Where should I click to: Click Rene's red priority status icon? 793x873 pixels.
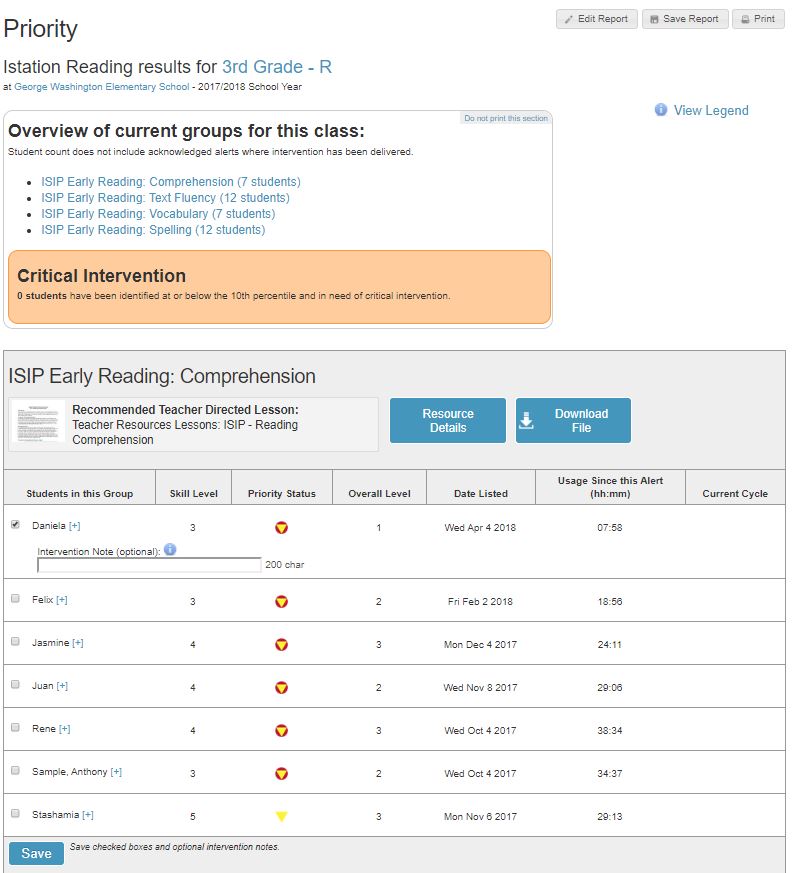coord(281,730)
